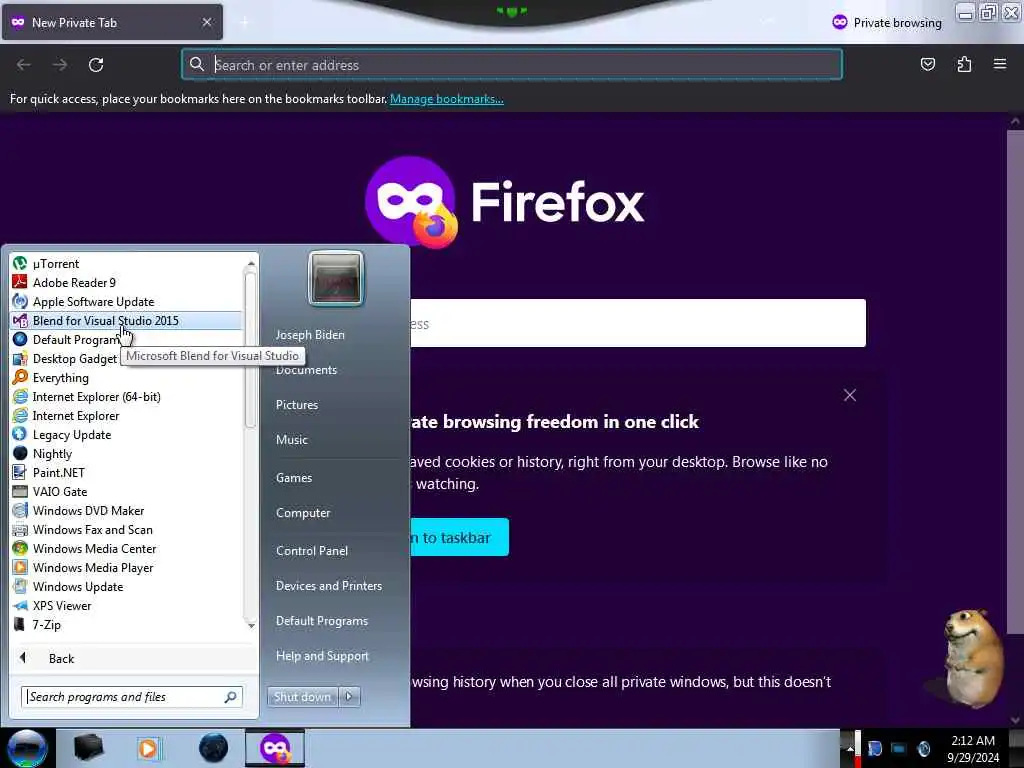Launch Blend for Visual Studio 2015

pos(126,321)
